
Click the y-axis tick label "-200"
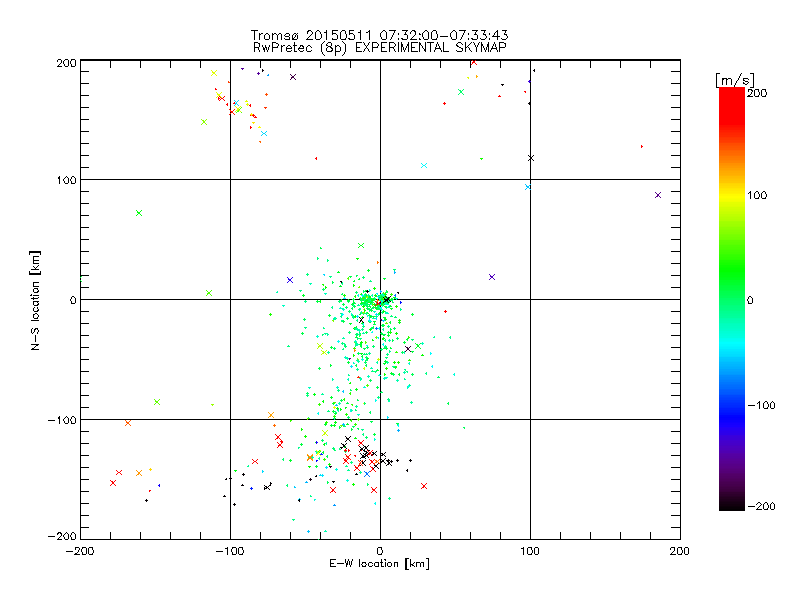pyautogui.click(x=62, y=536)
